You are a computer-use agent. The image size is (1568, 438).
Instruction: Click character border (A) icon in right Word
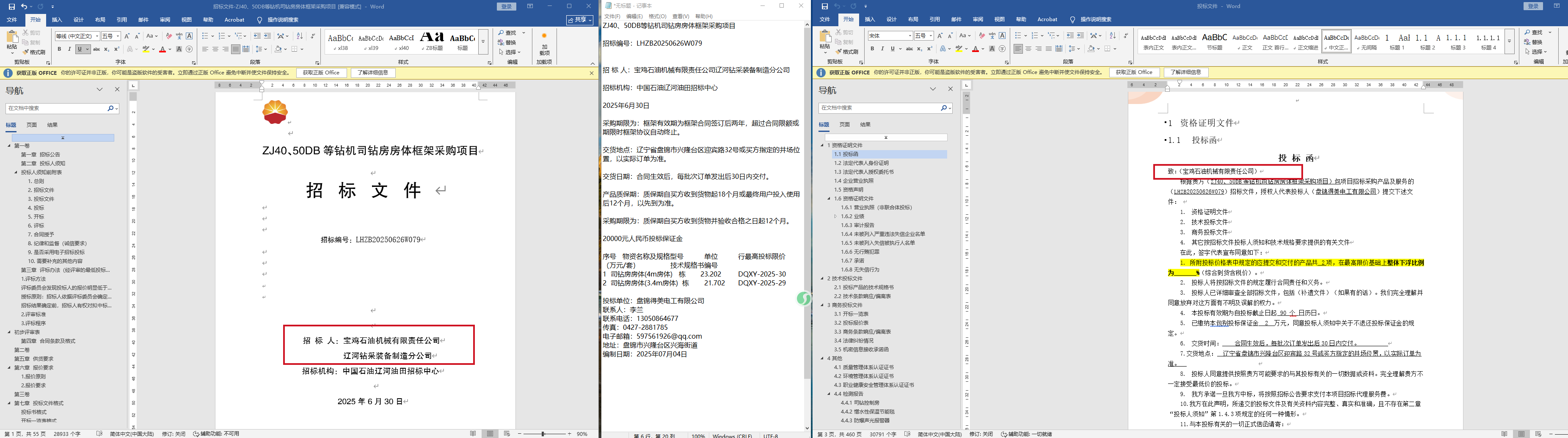pos(1003,36)
